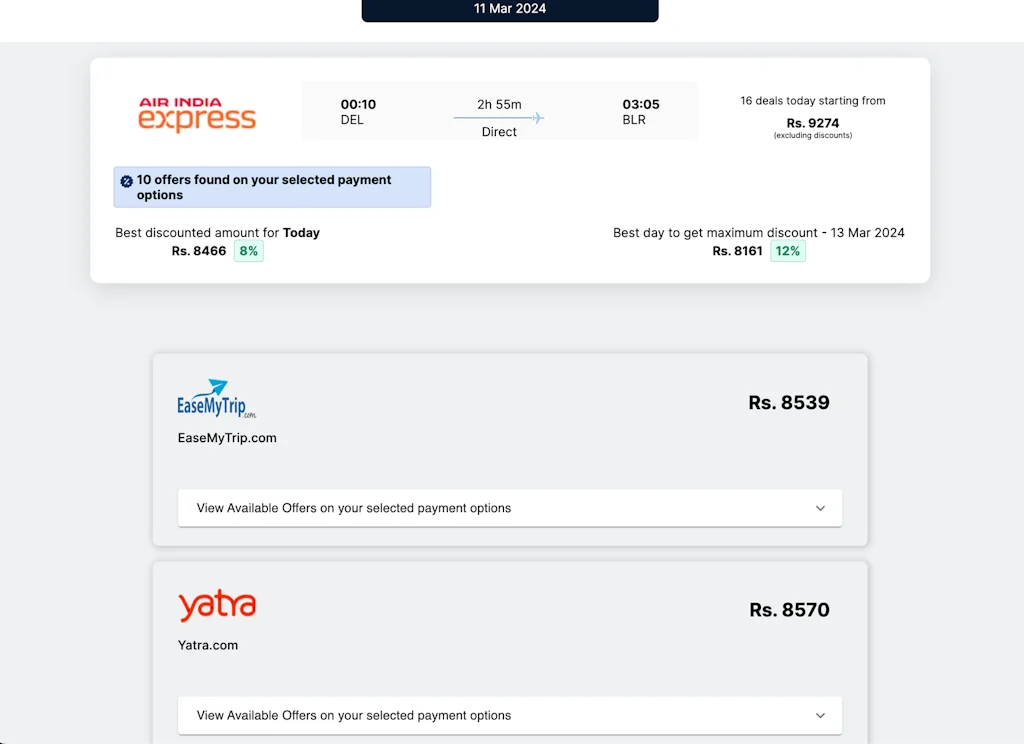Open the Air India Express flight summary card
This screenshot has width=1024, height=744.
tap(510, 170)
